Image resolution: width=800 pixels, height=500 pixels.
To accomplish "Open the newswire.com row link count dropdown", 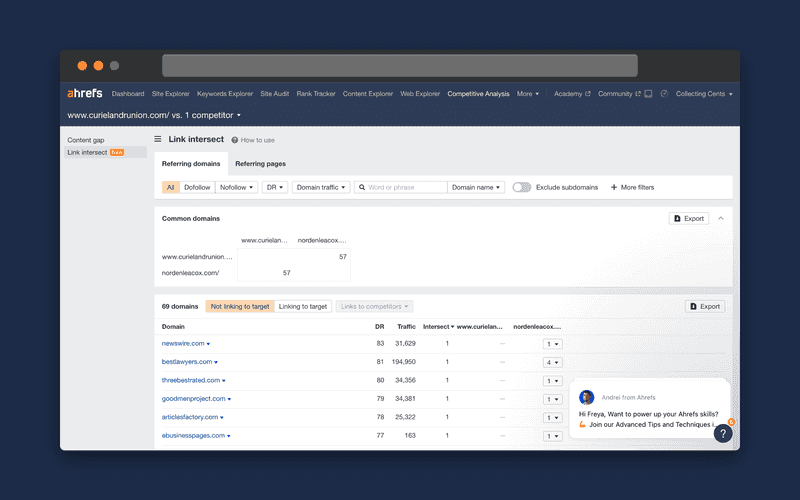I will coord(553,344).
